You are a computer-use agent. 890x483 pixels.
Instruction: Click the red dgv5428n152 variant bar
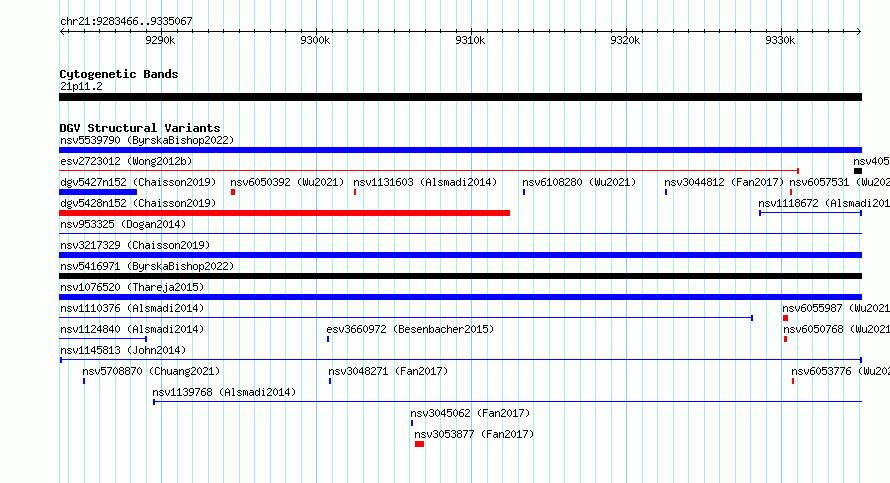pos(284,213)
